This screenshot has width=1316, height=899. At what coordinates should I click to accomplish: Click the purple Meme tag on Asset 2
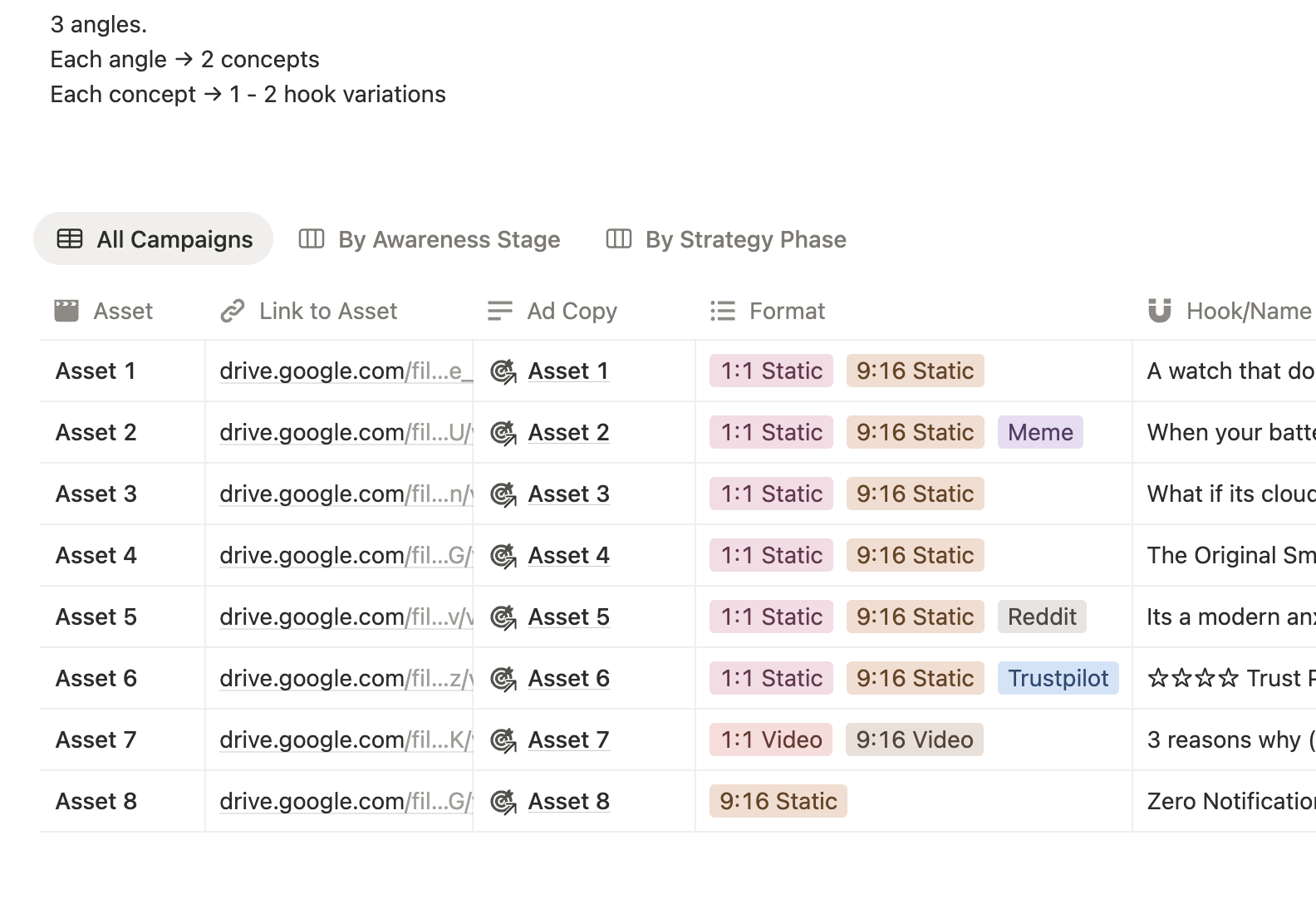[x=1040, y=433]
